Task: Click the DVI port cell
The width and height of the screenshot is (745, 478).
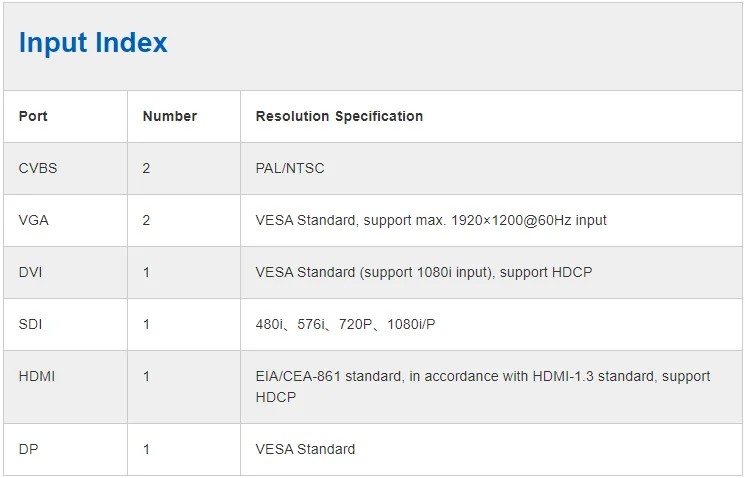Action: [30, 272]
